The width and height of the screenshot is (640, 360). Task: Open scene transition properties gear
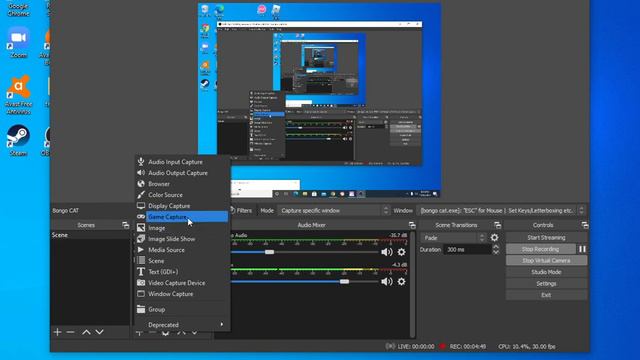pyautogui.click(x=494, y=238)
